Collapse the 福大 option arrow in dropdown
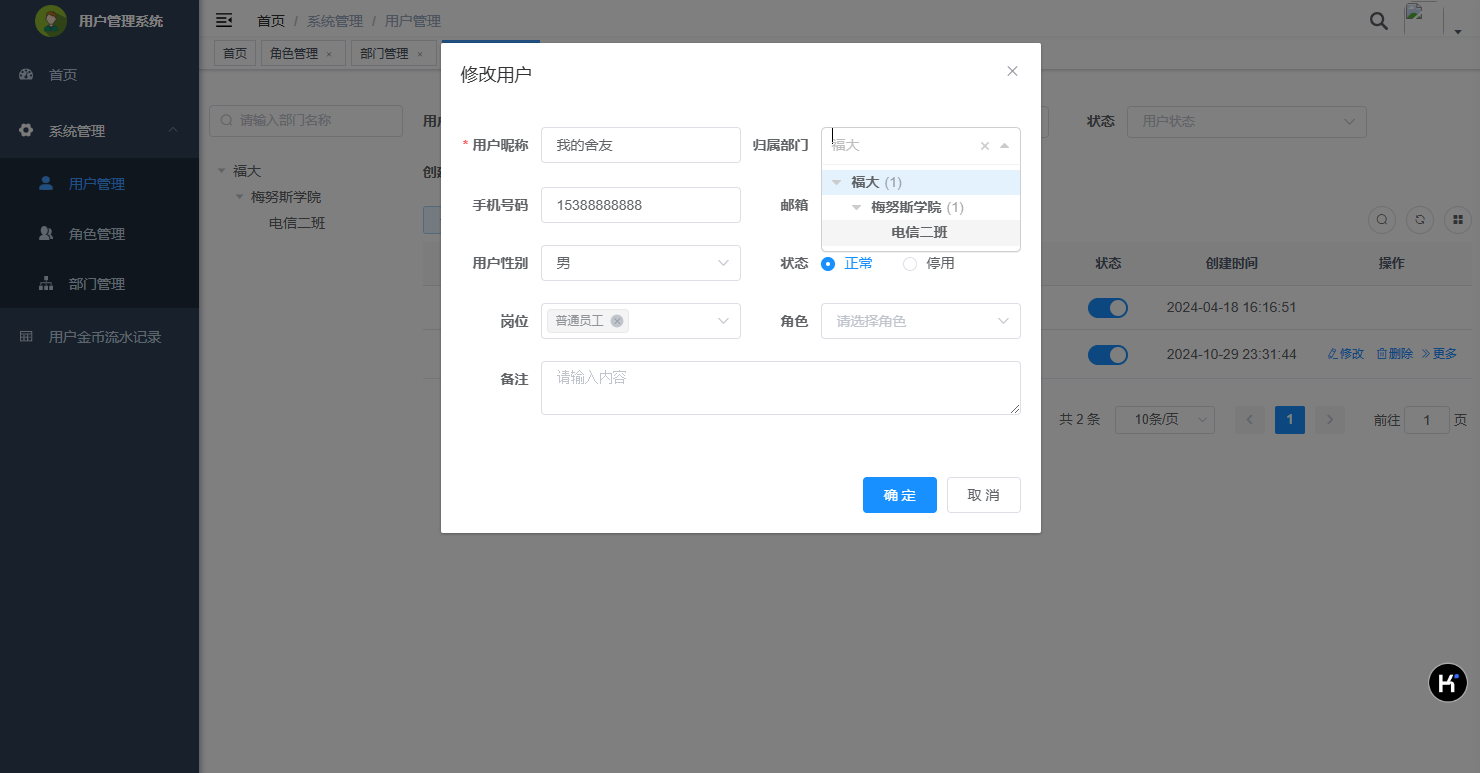Image resolution: width=1480 pixels, height=773 pixels. [837, 182]
